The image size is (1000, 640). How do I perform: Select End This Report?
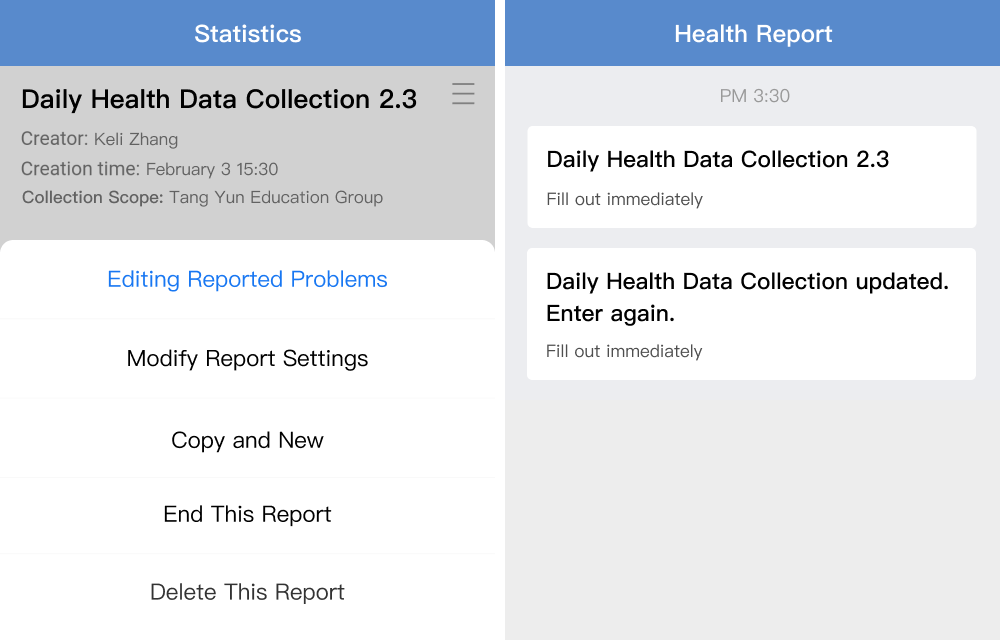pyautogui.click(x=247, y=514)
